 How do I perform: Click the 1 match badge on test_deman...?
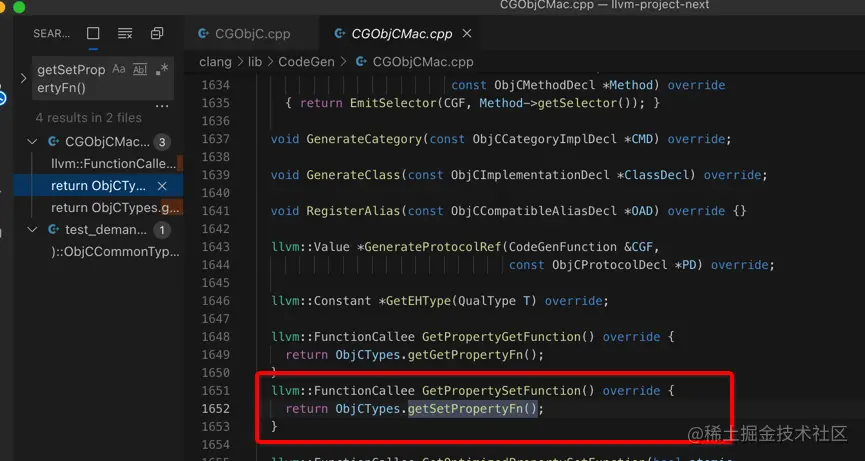tap(162, 230)
